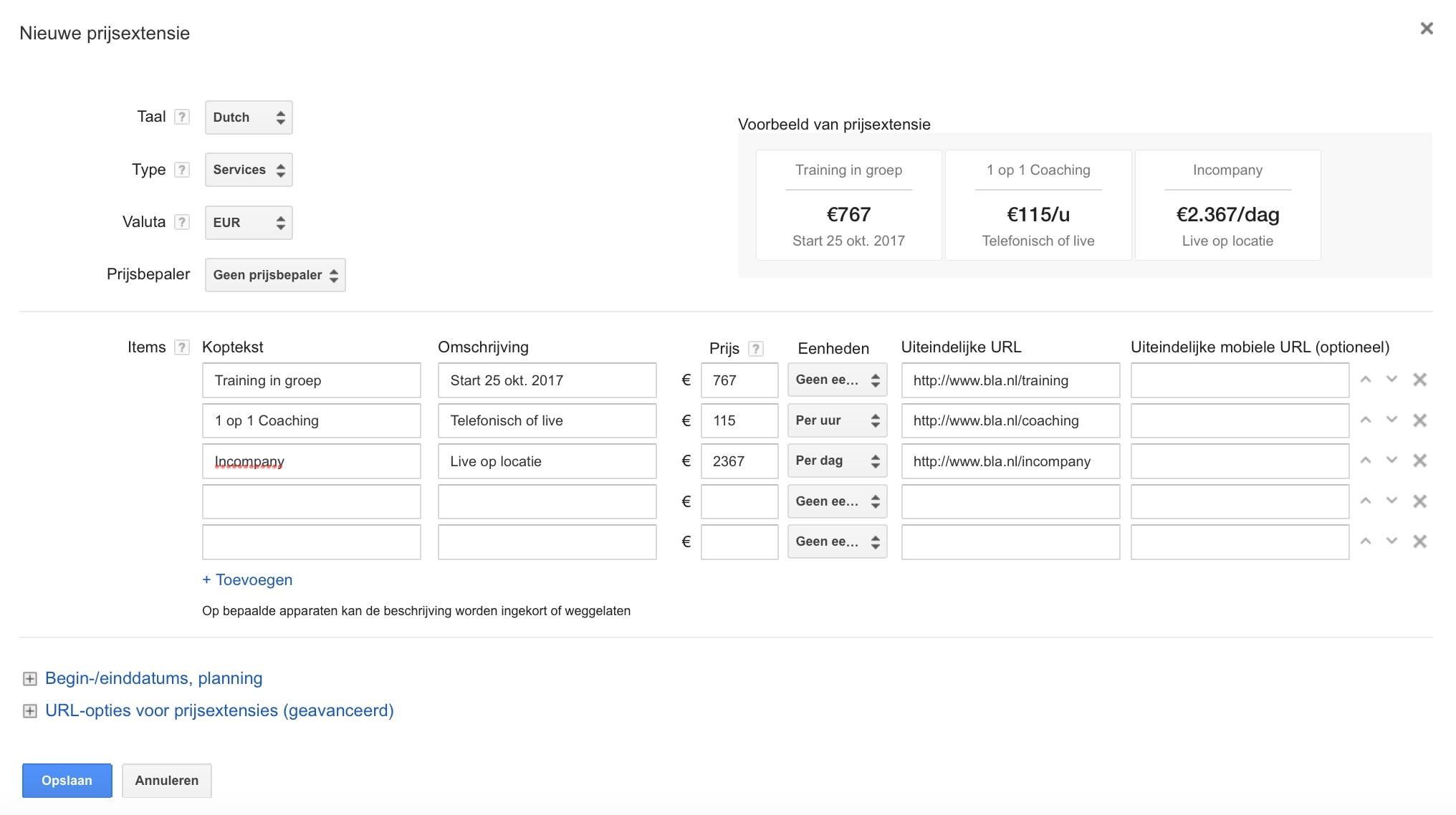Click mobile URL field in Incompany row
Screen dimensions: 1456x815
point(1240,461)
